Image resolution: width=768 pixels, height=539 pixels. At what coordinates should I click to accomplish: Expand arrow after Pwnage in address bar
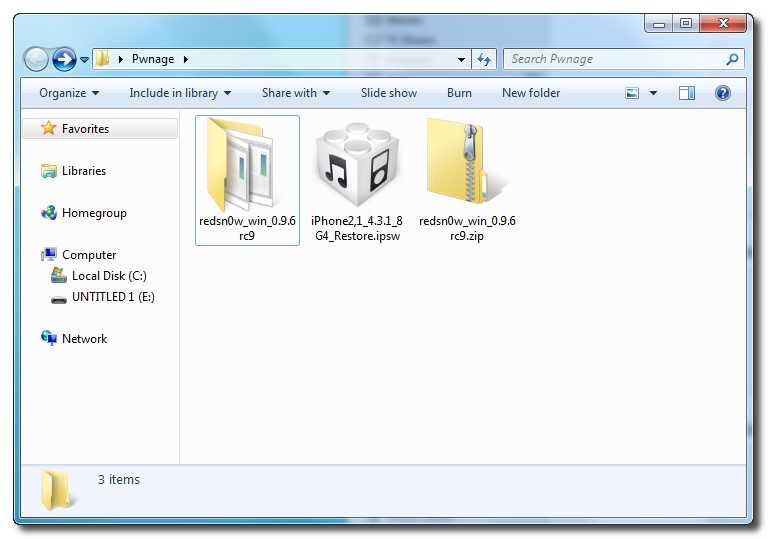coord(186,59)
